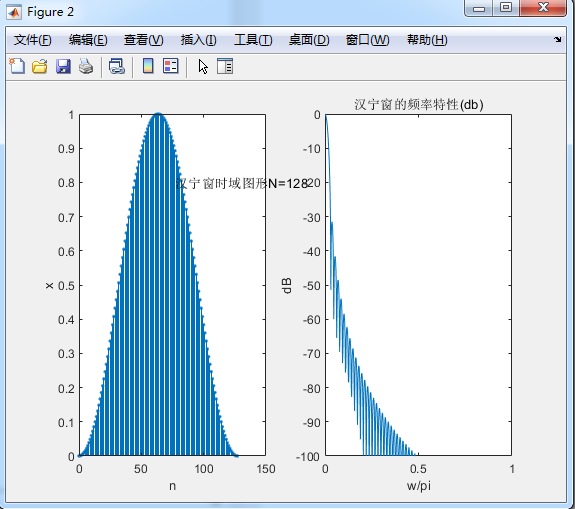This screenshot has height=509, width=575.
Task: Save figure using the floppy disk icon
Action: tap(63, 66)
